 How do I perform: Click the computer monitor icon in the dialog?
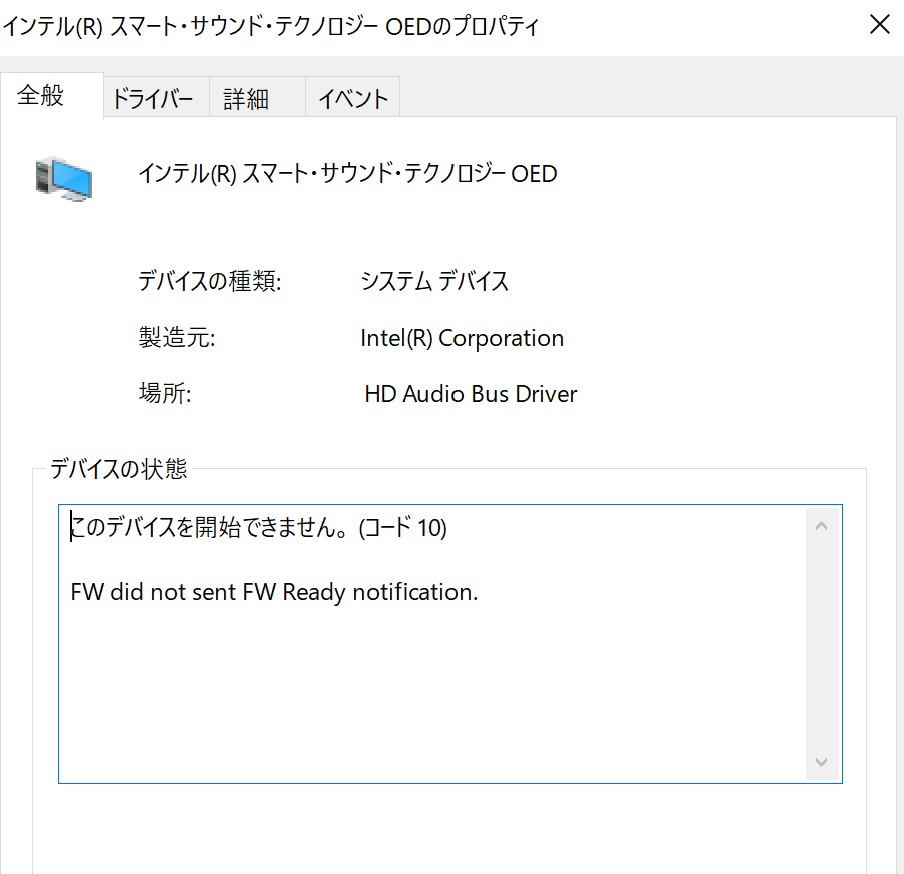click(72, 177)
